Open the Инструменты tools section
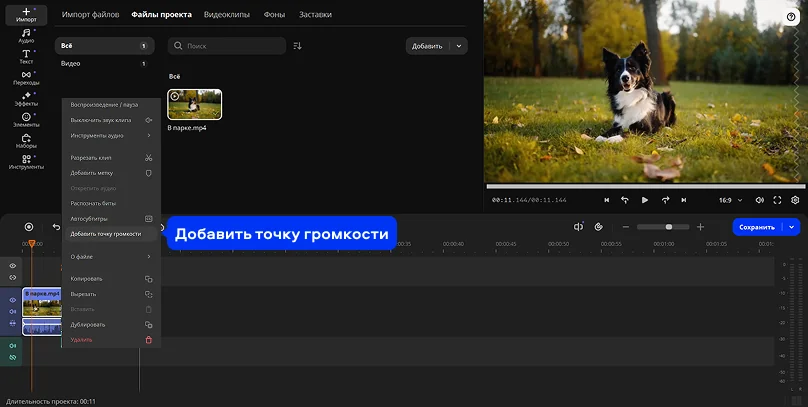808x407 pixels. pyautogui.click(x=26, y=162)
